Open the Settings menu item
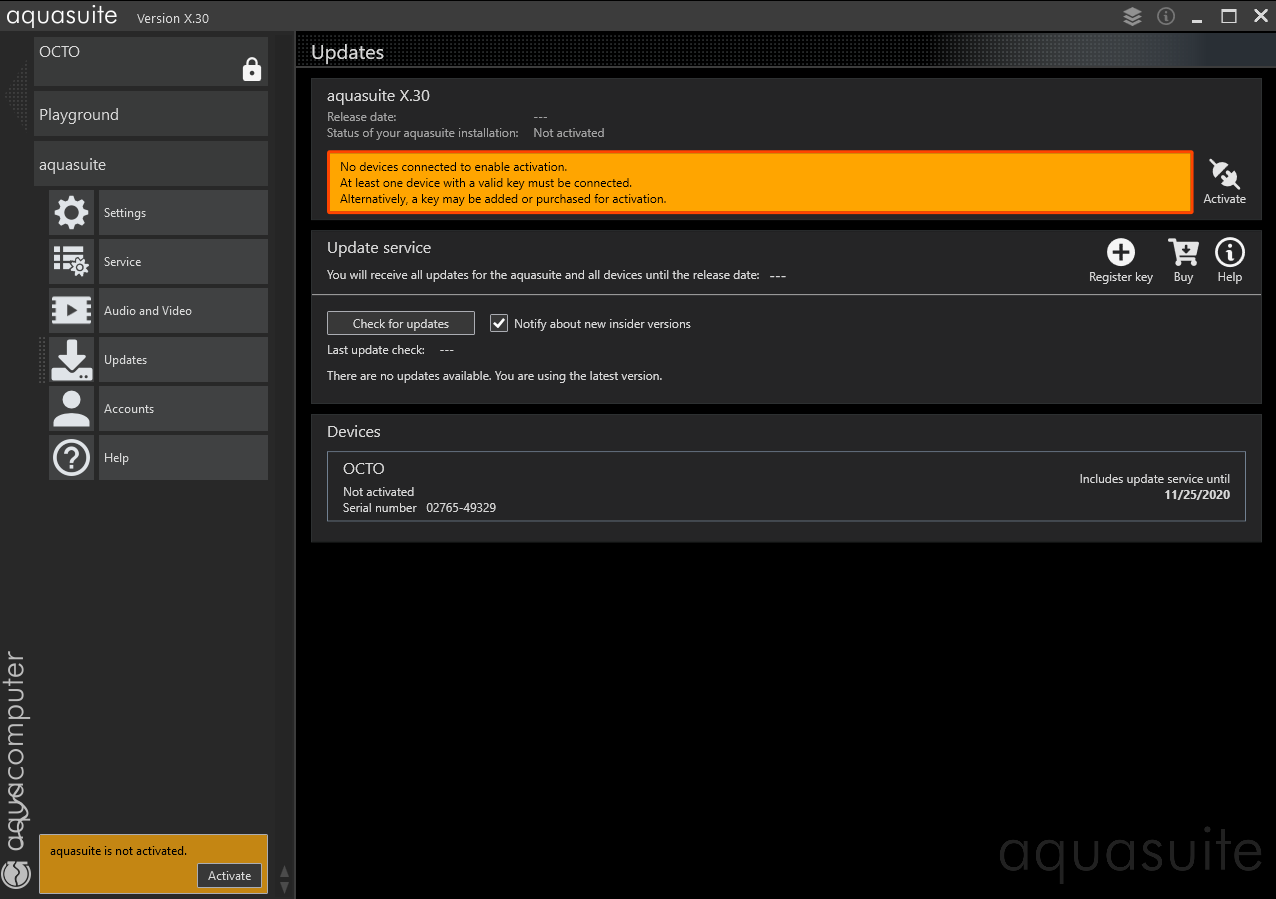1276x899 pixels. click(183, 213)
